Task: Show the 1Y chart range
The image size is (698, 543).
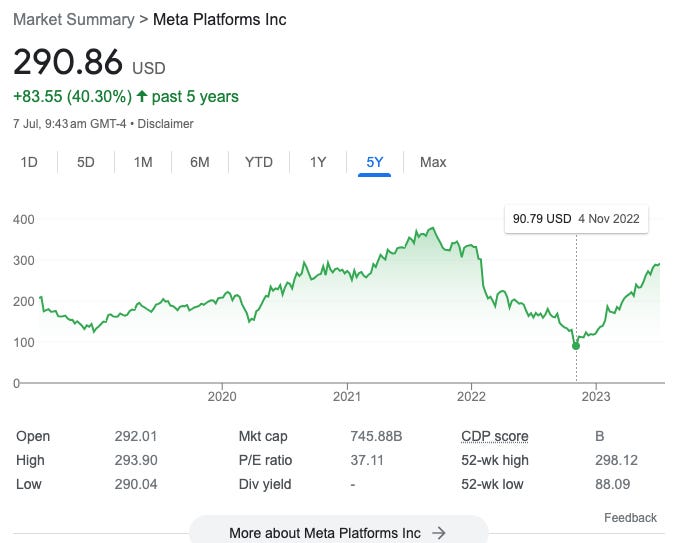Action: 318,162
